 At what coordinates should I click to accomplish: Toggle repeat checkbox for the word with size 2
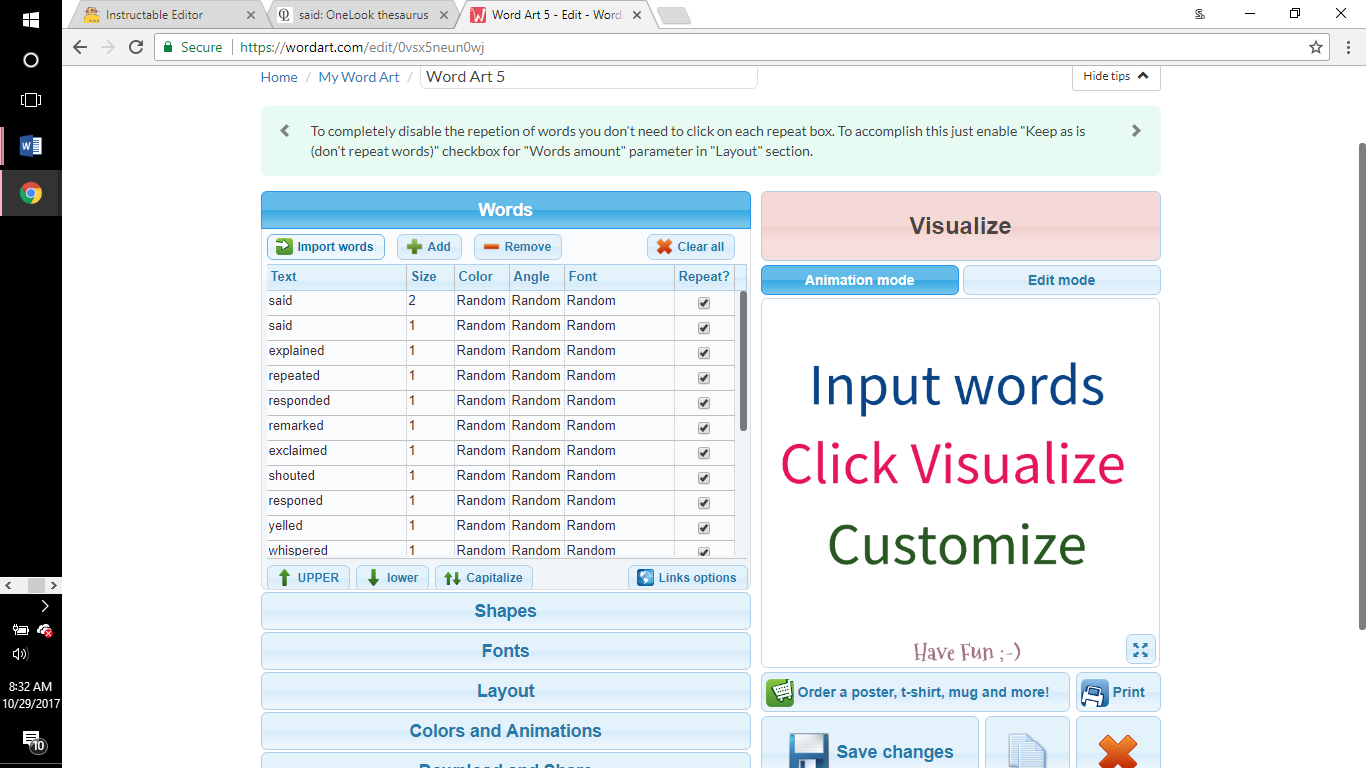(704, 303)
